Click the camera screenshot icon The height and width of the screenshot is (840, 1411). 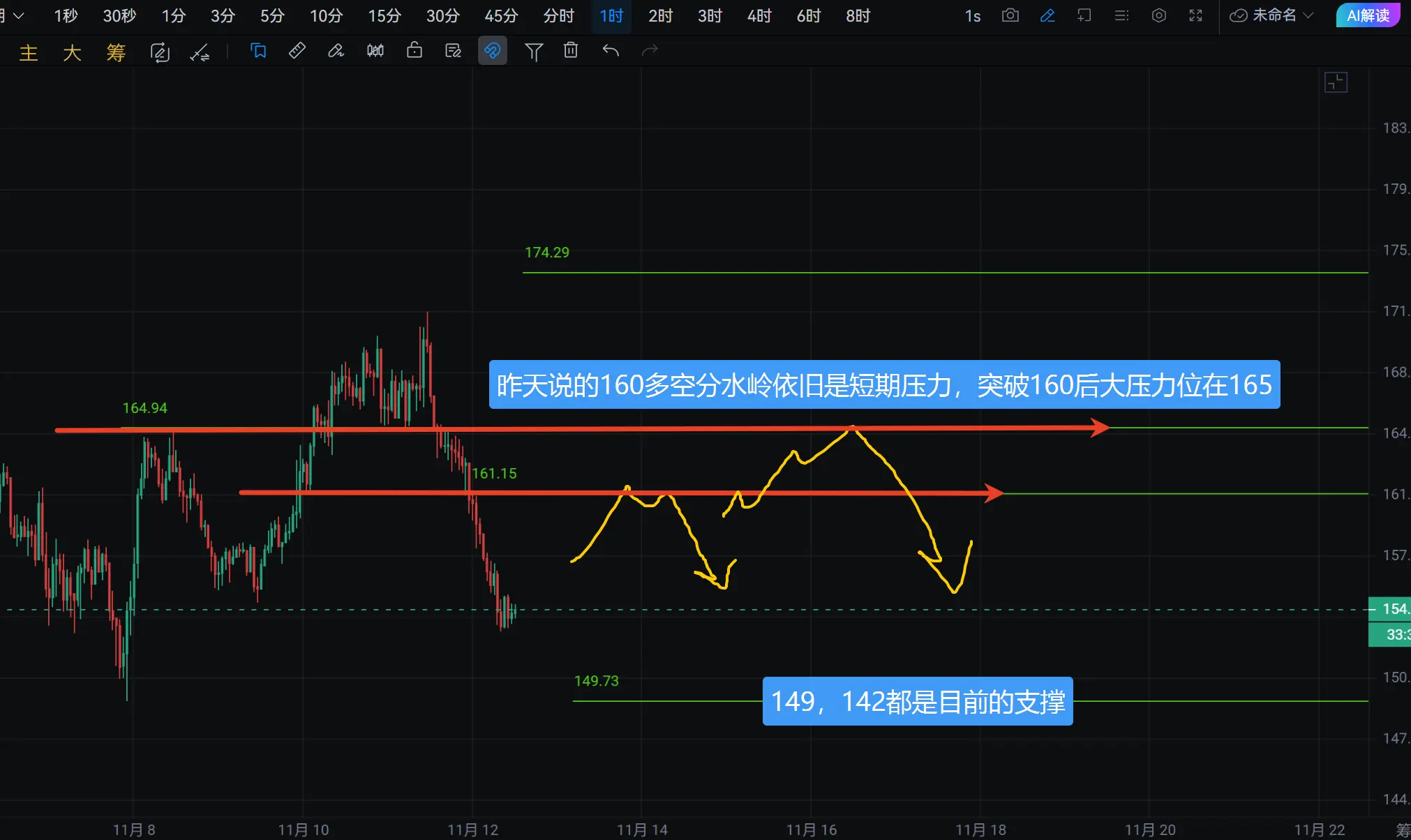pos(1010,15)
